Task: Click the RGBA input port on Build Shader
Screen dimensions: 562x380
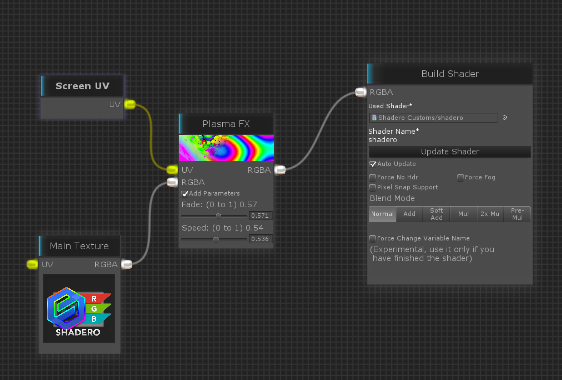Action: coord(361,92)
